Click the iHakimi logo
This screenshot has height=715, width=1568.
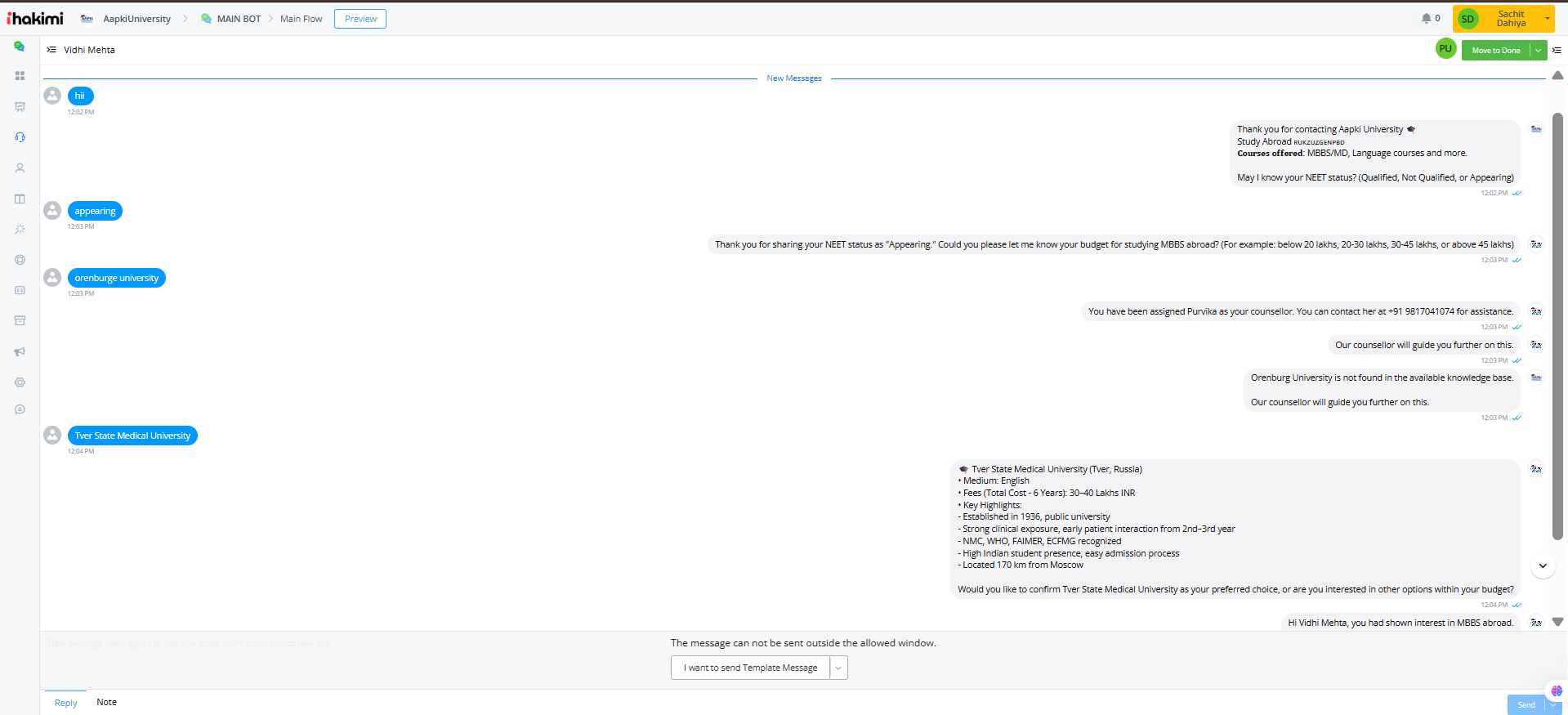pyautogui.click(x=35, y=18)
